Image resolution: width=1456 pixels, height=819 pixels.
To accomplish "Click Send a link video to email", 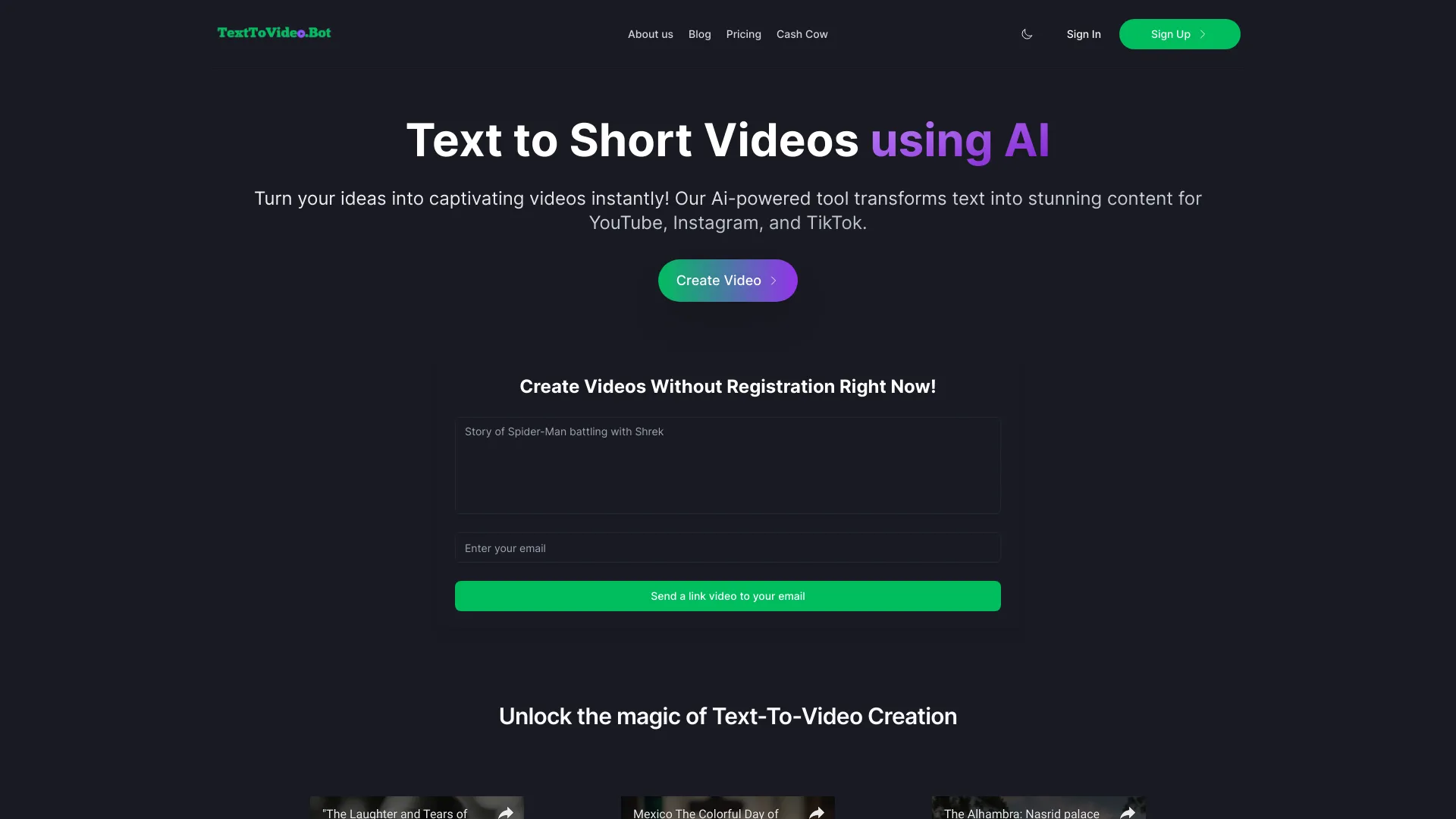I will point(728,596).
